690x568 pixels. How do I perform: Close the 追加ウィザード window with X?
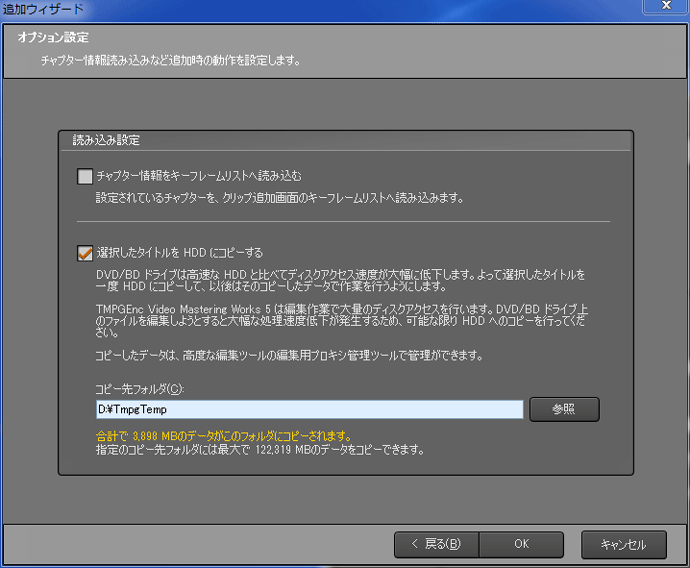[x=663, y=7]
